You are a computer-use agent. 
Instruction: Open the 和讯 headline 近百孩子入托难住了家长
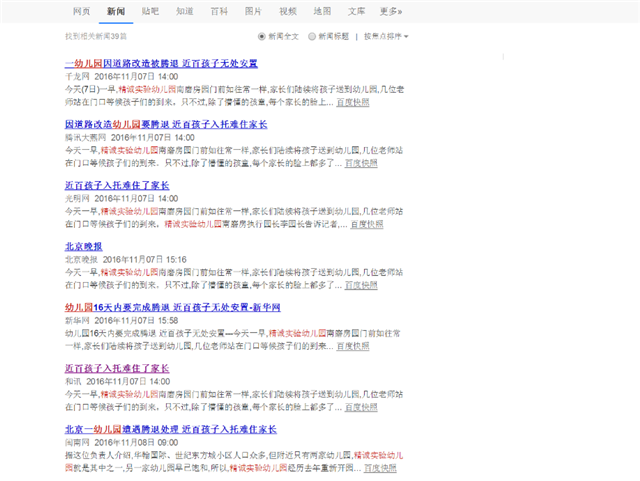(117, 368)
